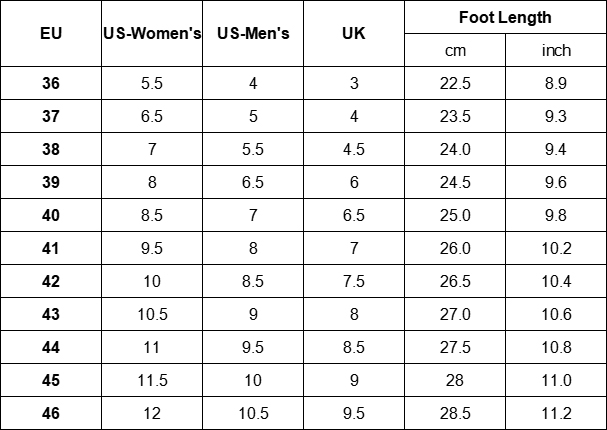
Task: Select EU size 36 row label
Action: pyautogui.click(x=51, y=83)
